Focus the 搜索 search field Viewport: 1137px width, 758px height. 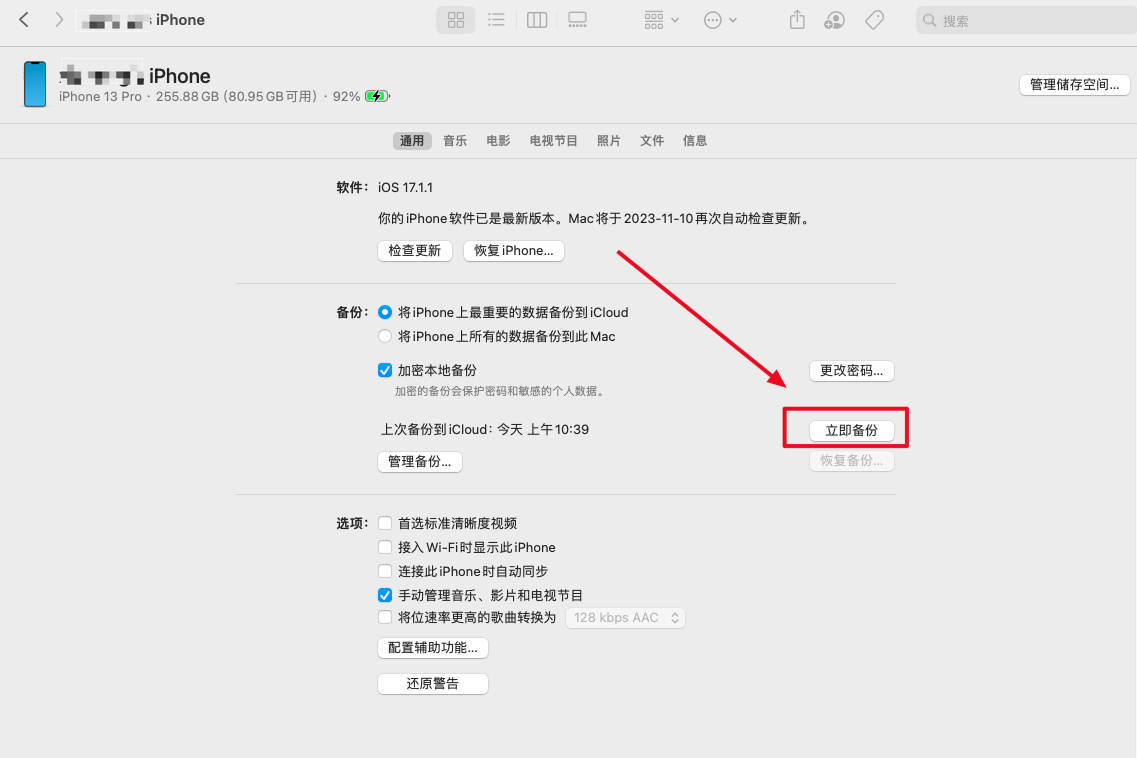coord(1026,20)
